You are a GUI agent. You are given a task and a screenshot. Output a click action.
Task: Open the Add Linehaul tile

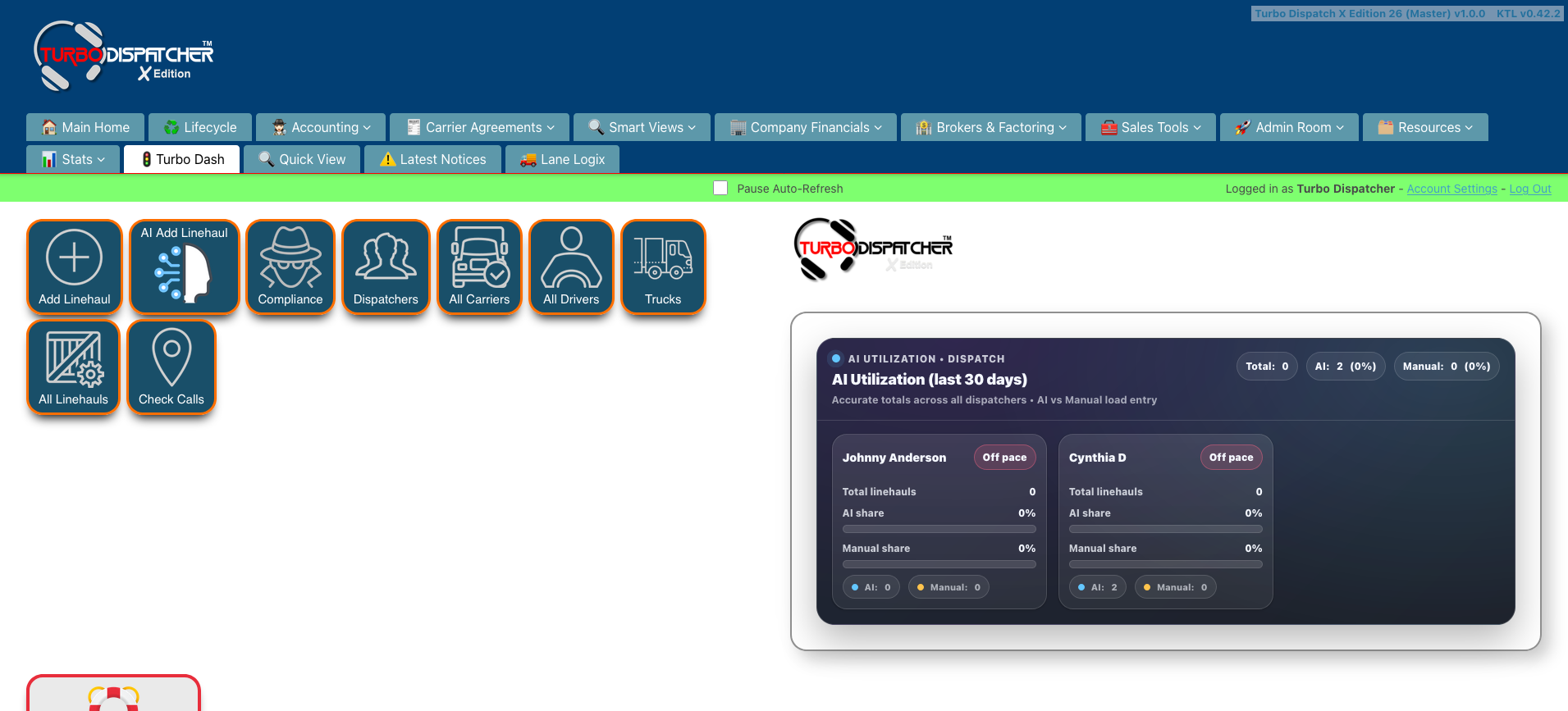(75, 267)
